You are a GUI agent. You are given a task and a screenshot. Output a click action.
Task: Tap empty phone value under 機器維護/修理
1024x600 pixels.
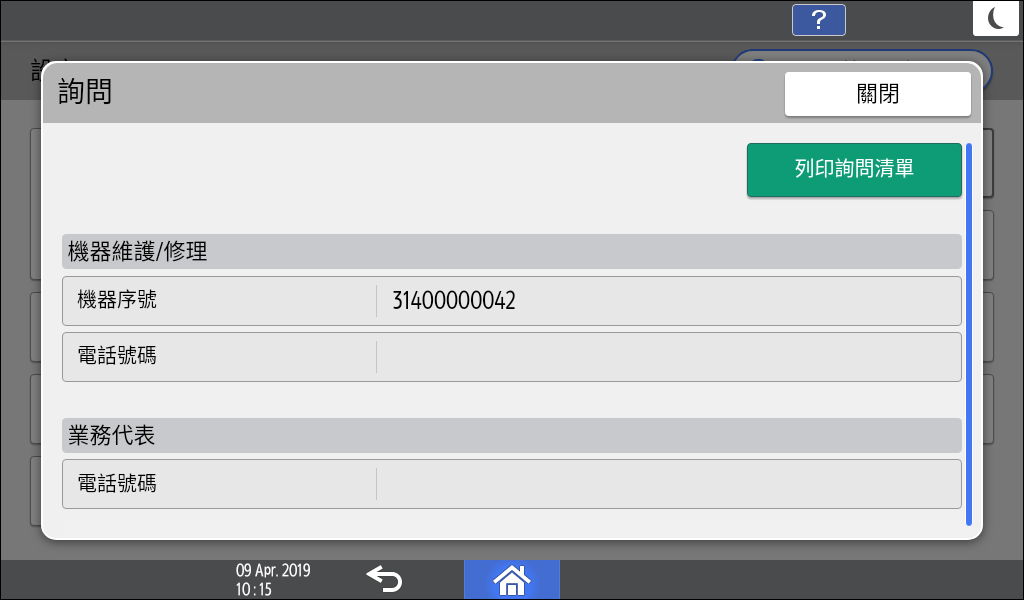click(667, 356)
